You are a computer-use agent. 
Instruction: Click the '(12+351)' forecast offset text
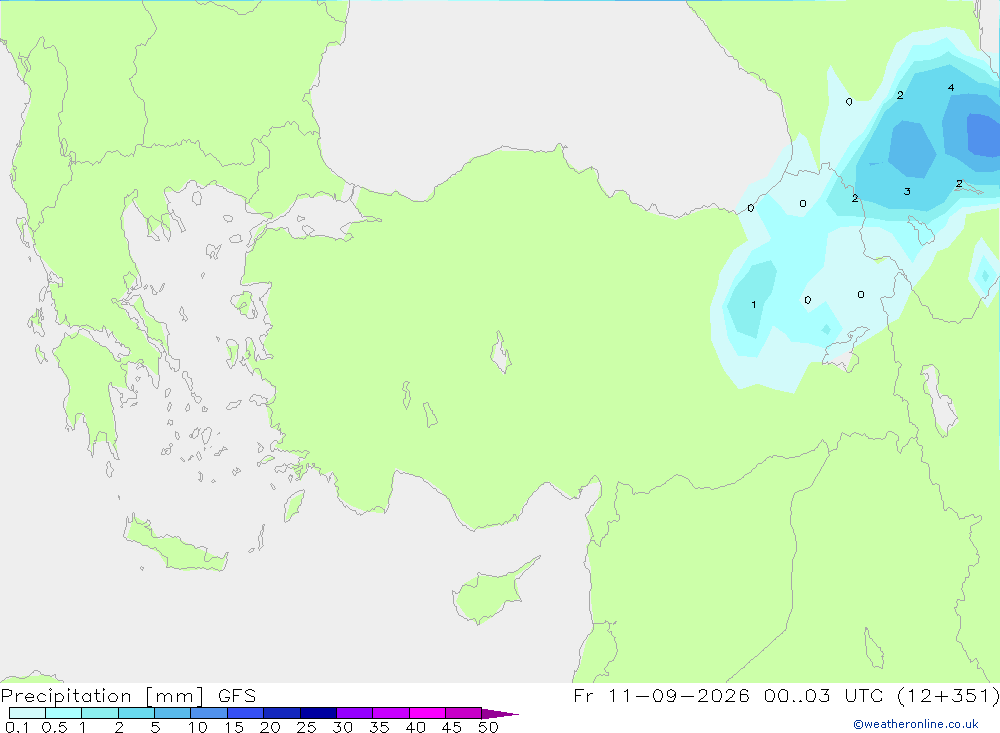pyautogui.click(x=948, y=696)
